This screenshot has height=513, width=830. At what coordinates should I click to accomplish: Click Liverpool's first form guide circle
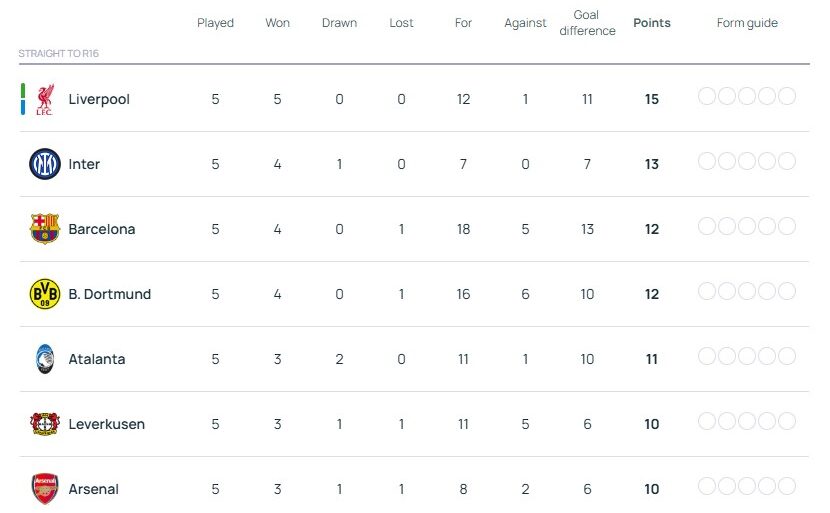[707, 96]
